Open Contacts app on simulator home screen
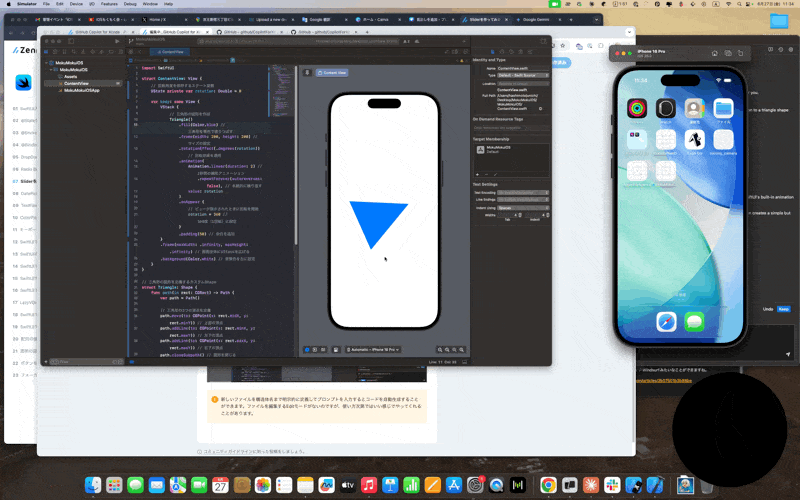Screen dimensions: 800x500 click(694, 109)
